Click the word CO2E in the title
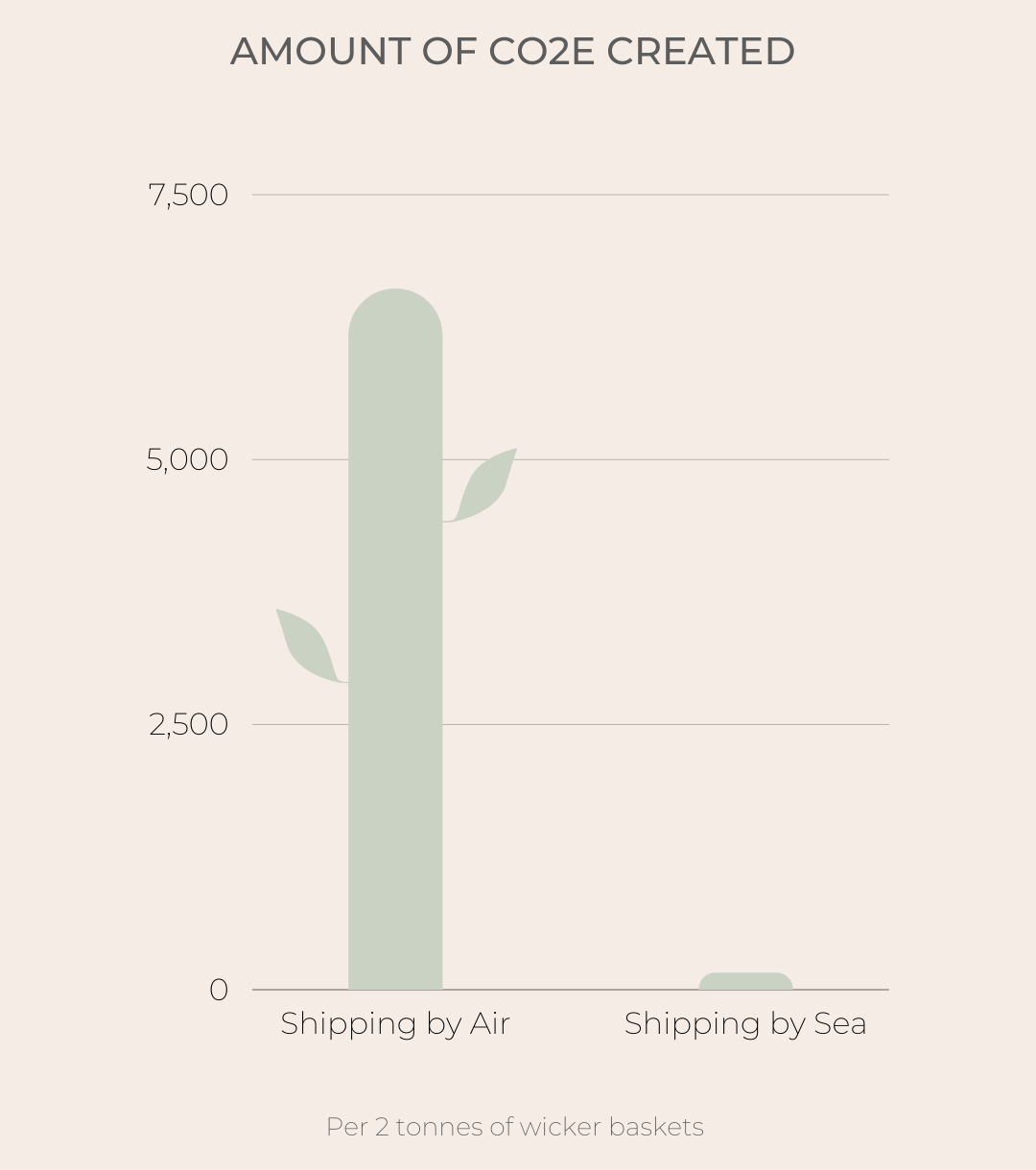 click(x=542, y=52)
